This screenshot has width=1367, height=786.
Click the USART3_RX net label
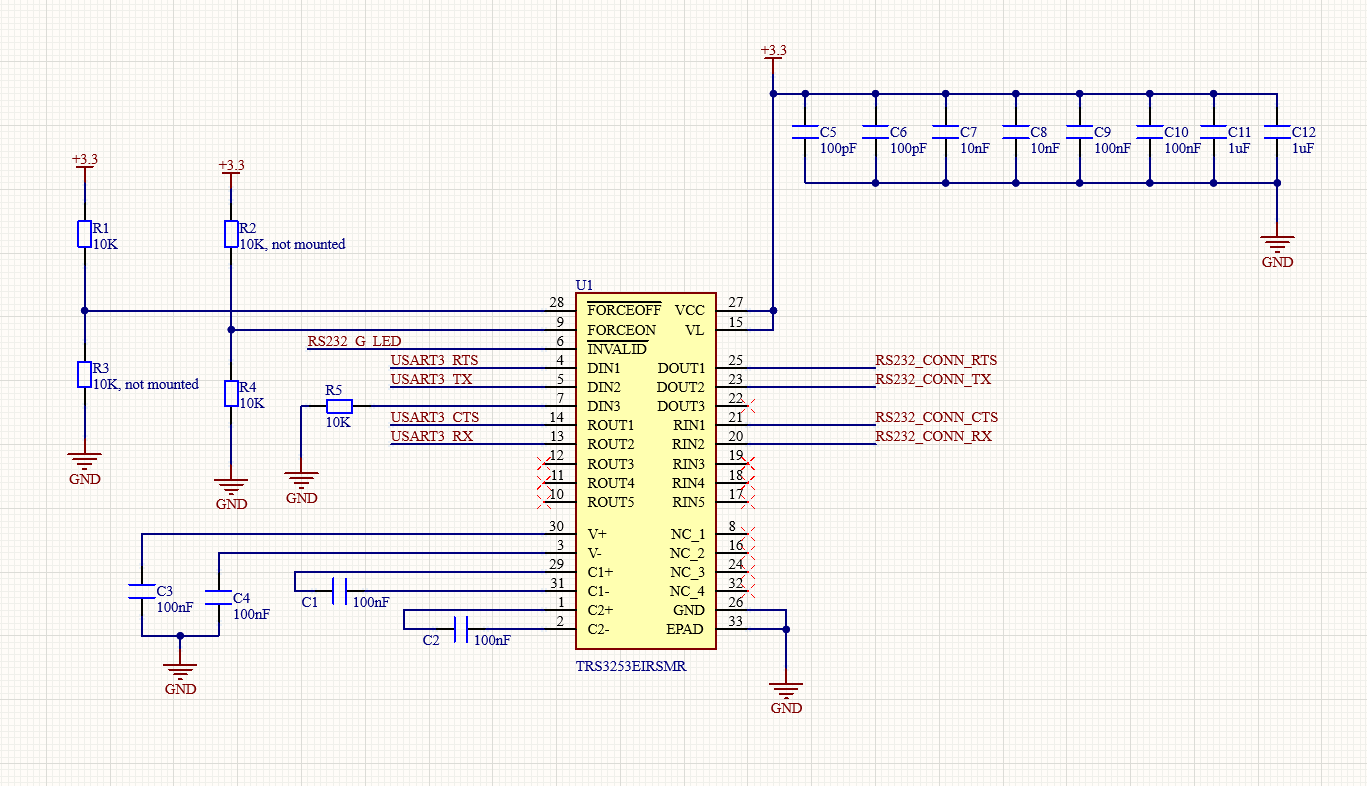(x=432, y=436)
